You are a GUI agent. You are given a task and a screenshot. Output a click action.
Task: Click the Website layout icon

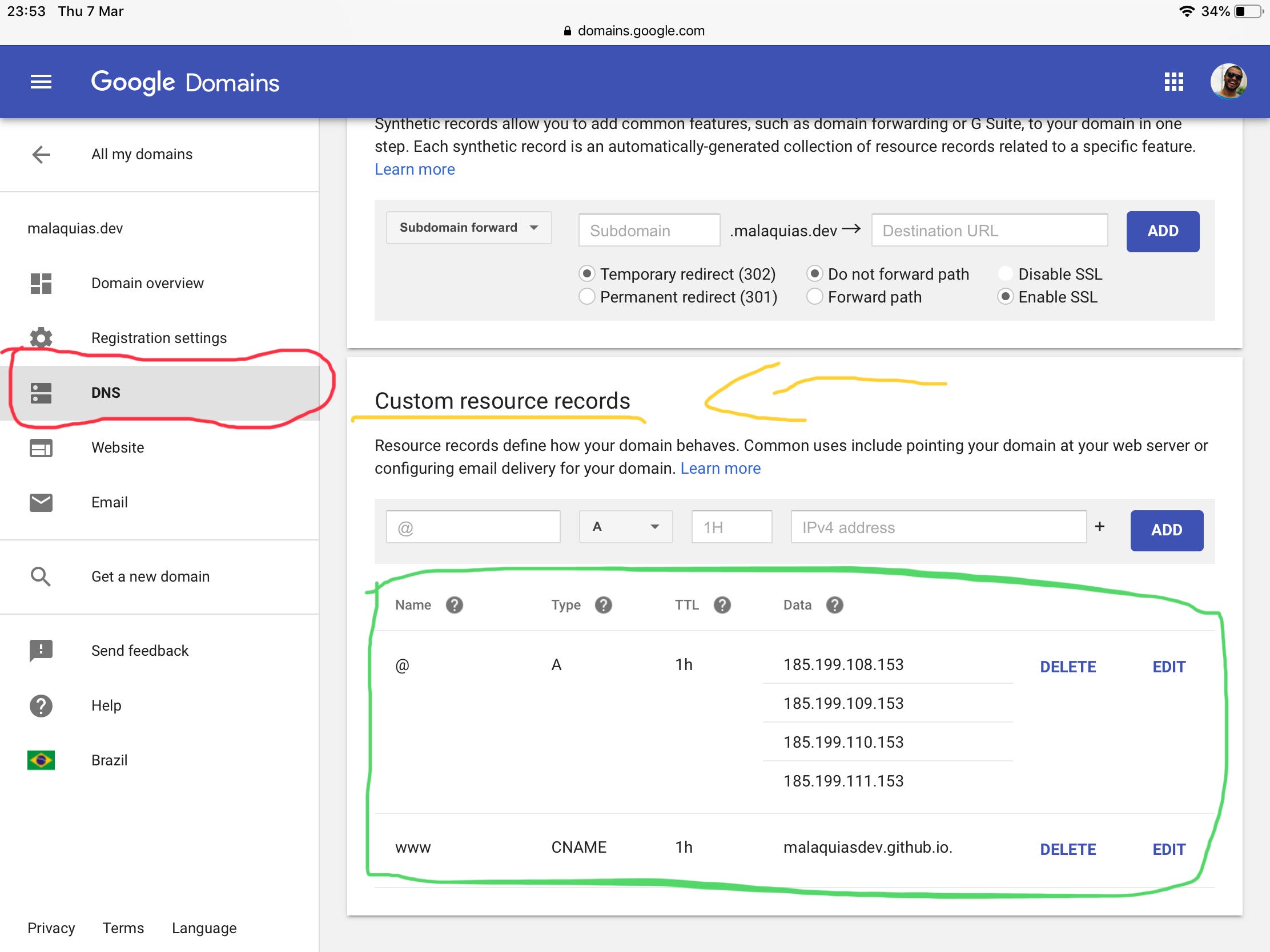click(41, 447)
